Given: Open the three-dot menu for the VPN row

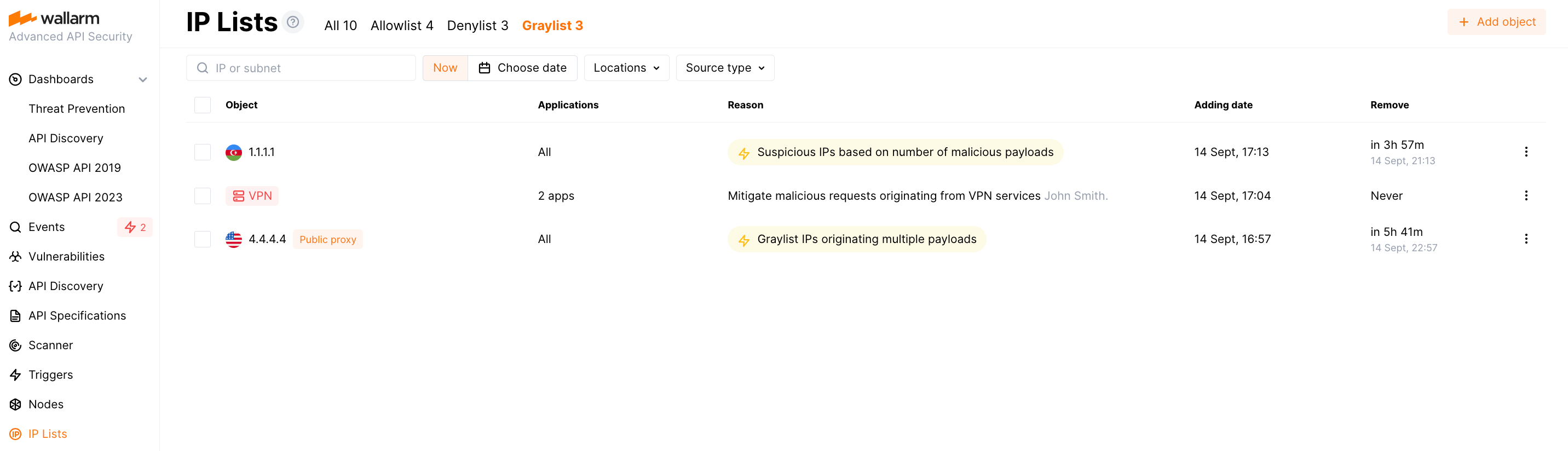Looking at the screenshot, I should coord(1525,195).
